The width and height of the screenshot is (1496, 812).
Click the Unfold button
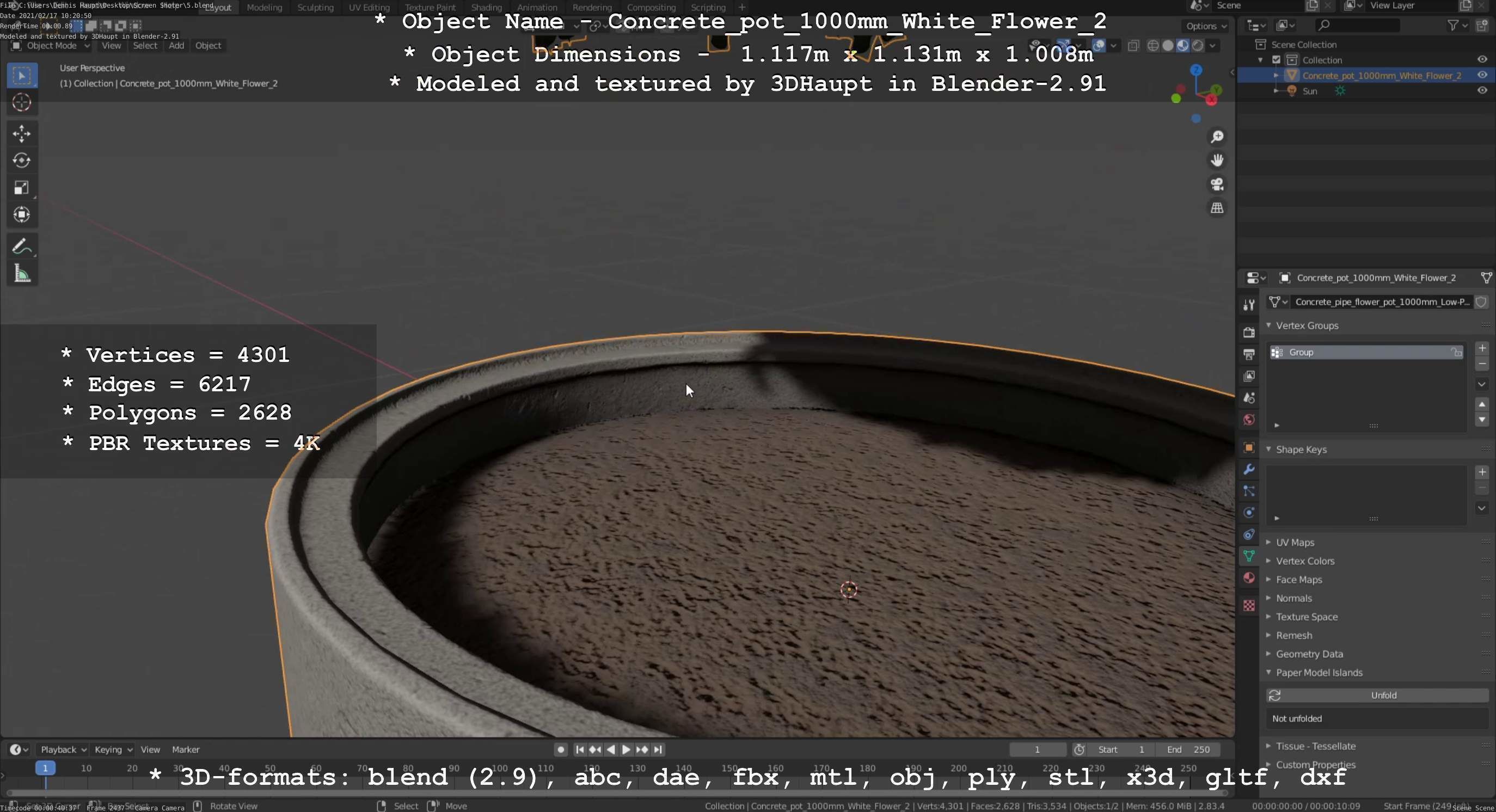[1383, 695]
